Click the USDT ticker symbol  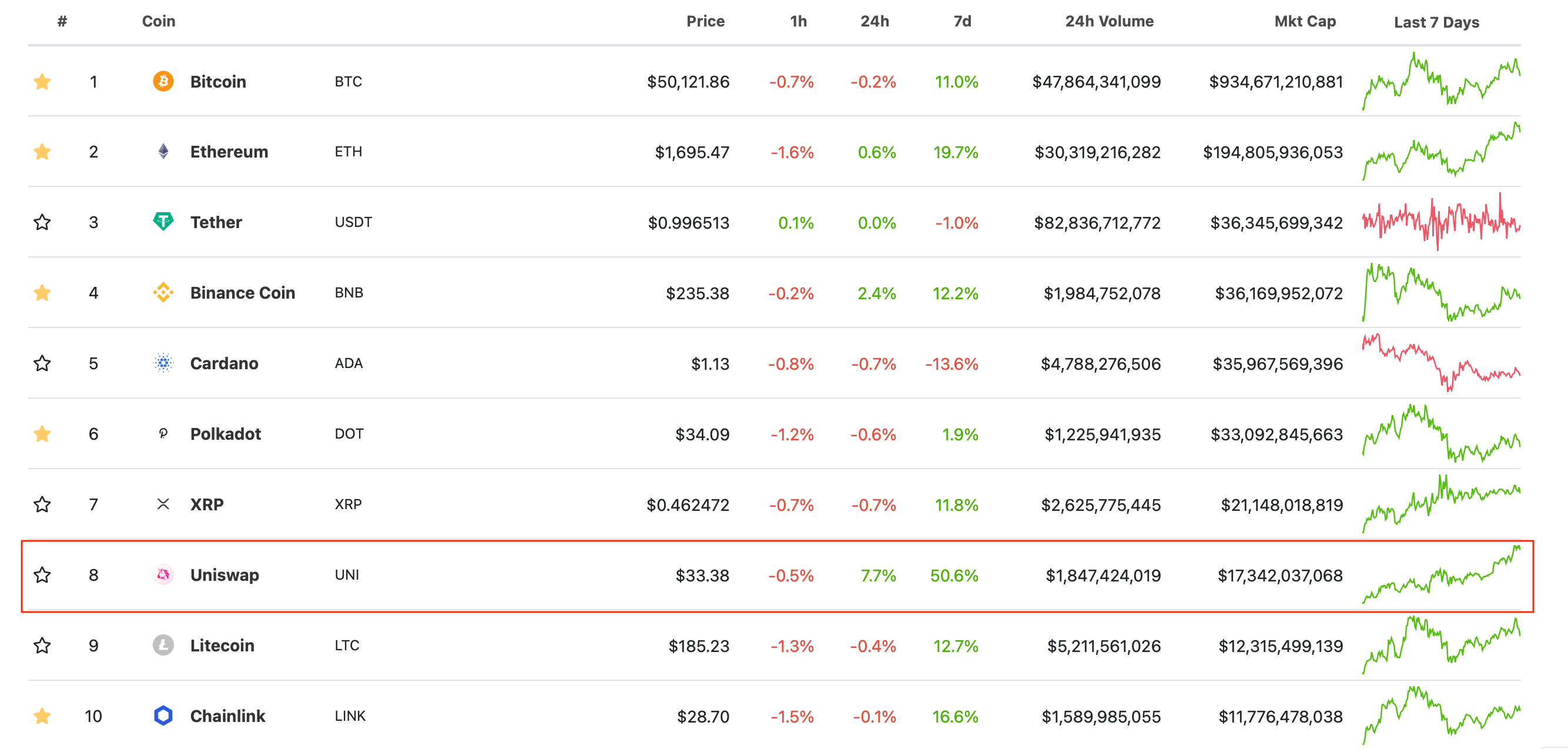point(353,222)
